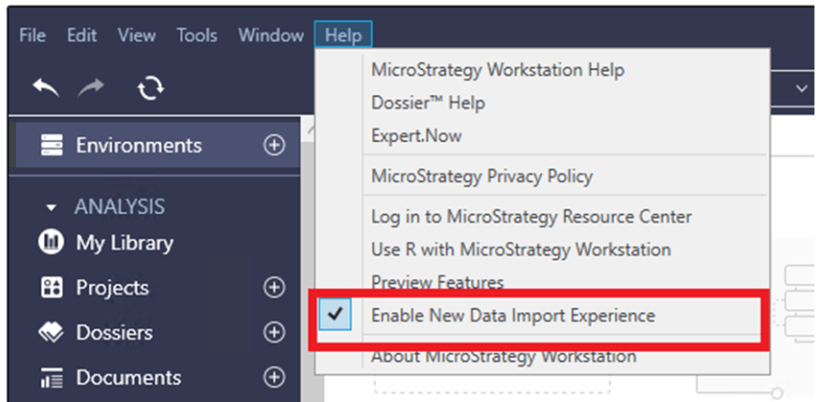Viewport: 816px width, 402px height.
Task: Open the Help menu
Action: 343,35
